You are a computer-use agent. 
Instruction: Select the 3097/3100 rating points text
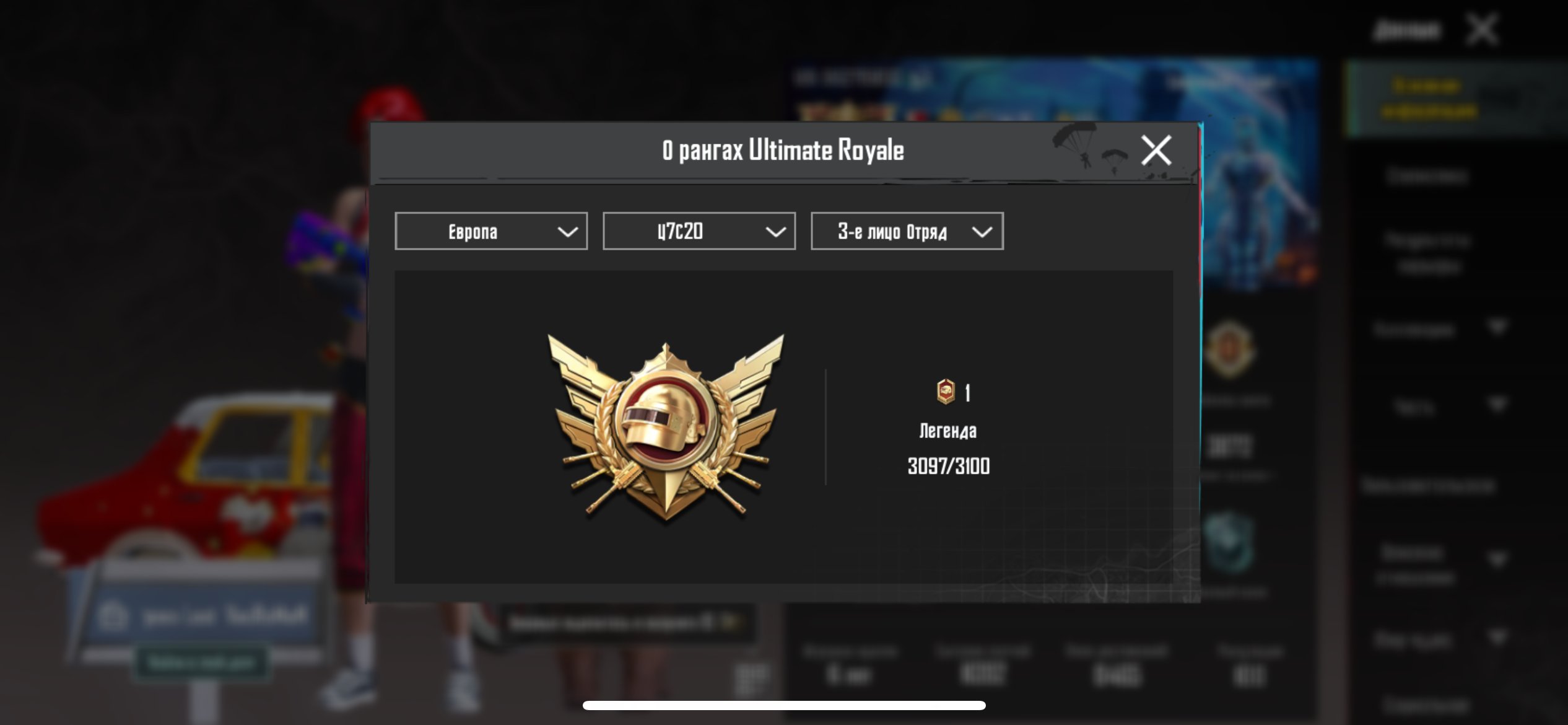click(x=949, y=466)
